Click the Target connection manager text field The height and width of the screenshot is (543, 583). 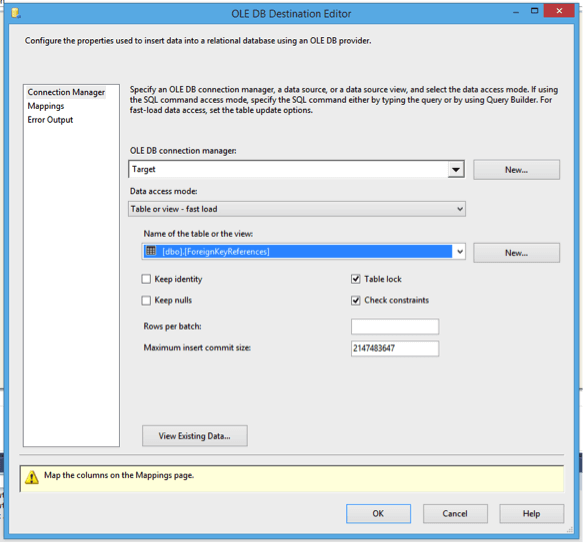coord(288,170)
